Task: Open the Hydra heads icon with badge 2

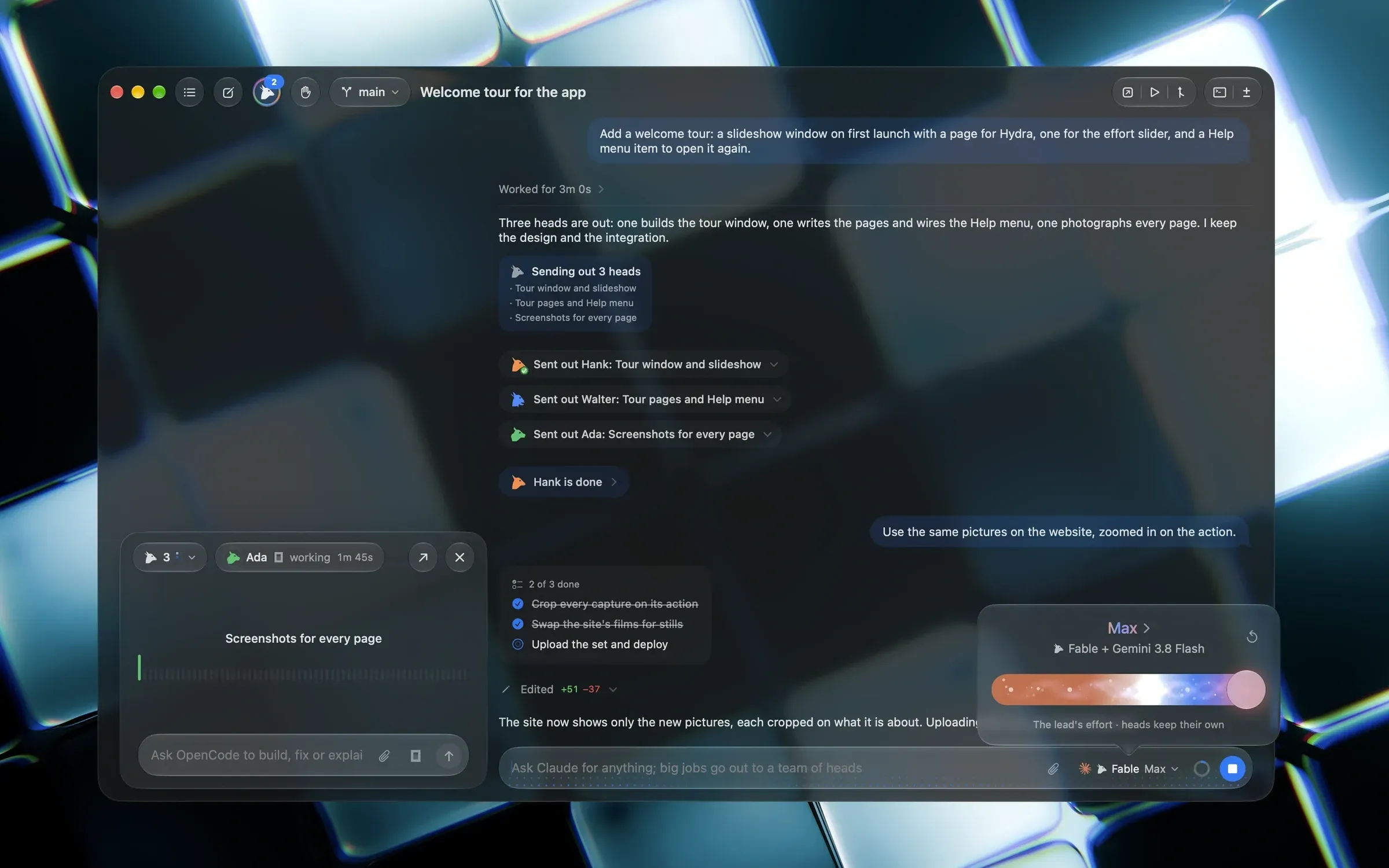Action: 267,92
